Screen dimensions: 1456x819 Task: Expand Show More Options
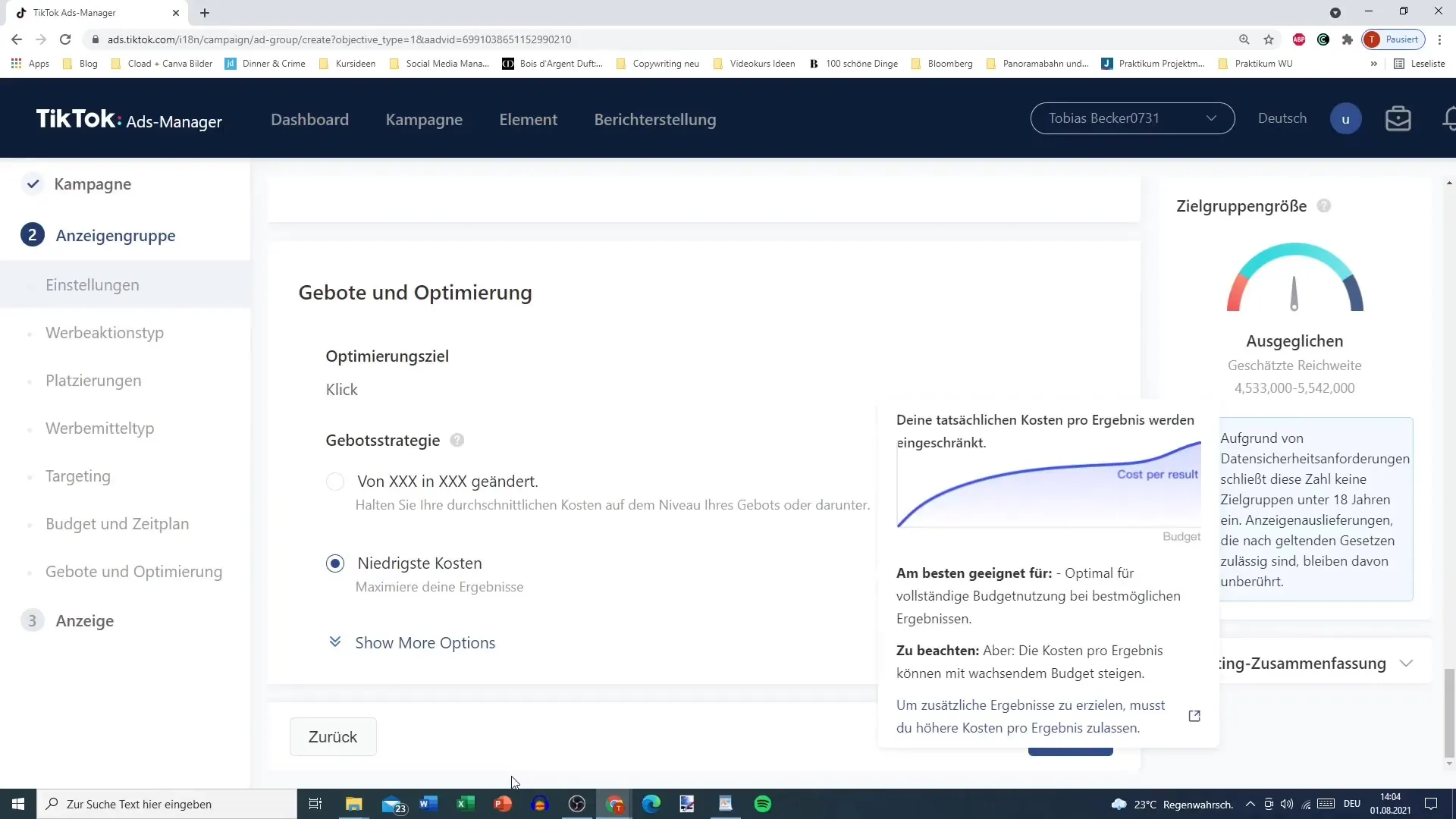(412, 643)
